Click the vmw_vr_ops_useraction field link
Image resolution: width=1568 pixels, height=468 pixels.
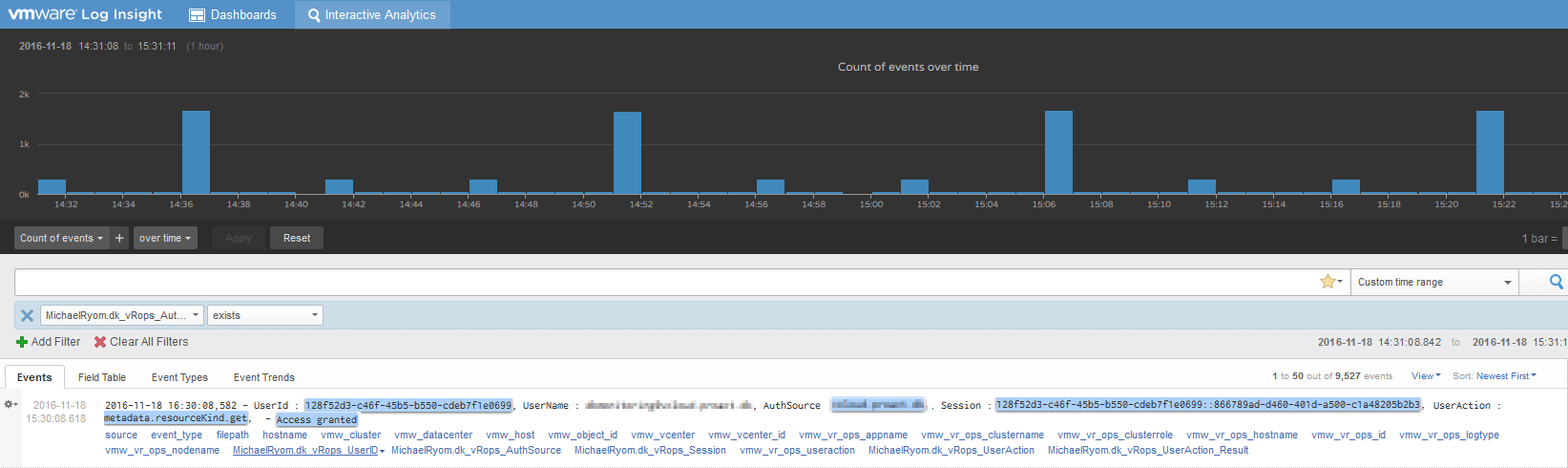798,451
